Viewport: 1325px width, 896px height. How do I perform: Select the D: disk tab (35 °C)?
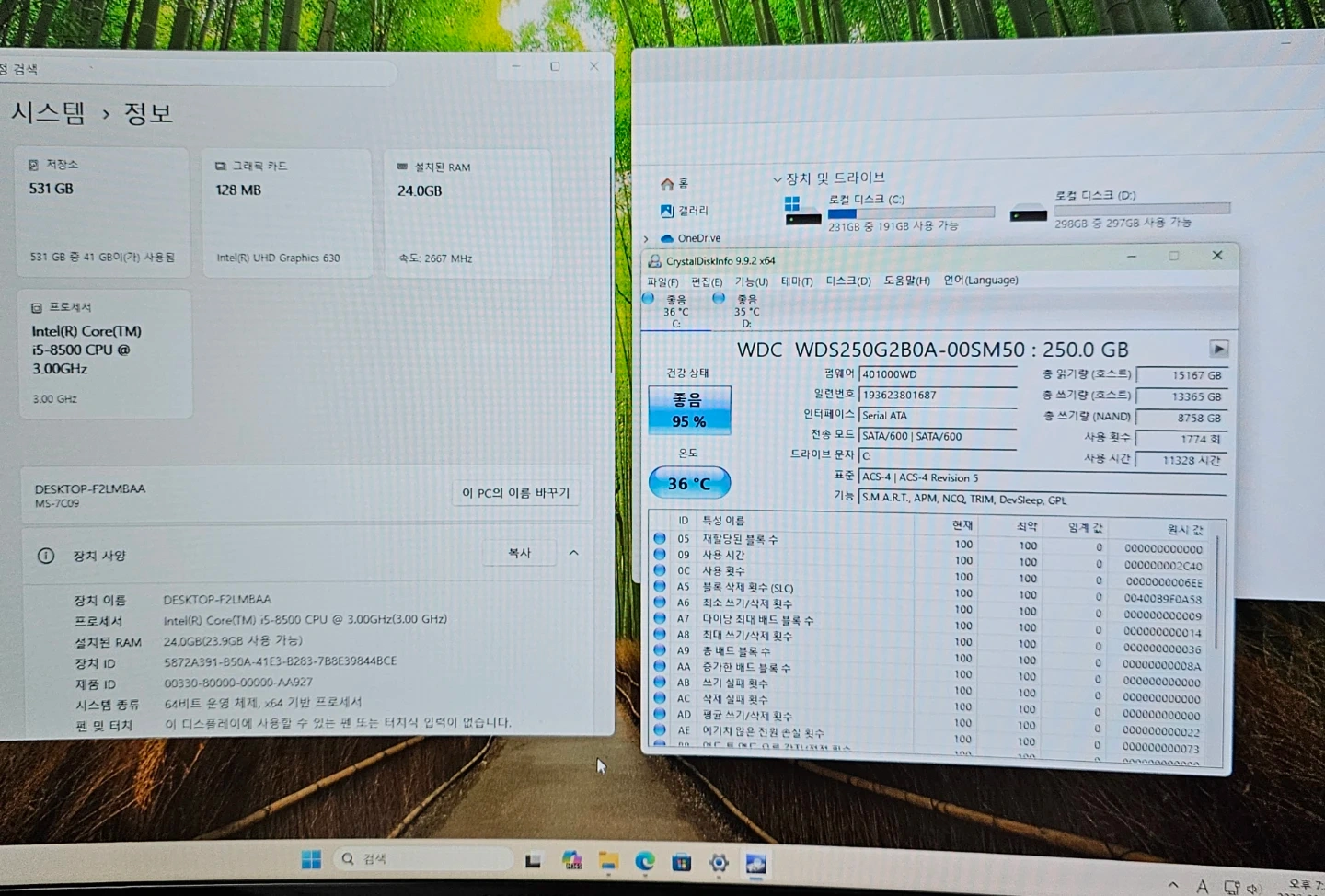click(745, 312)
